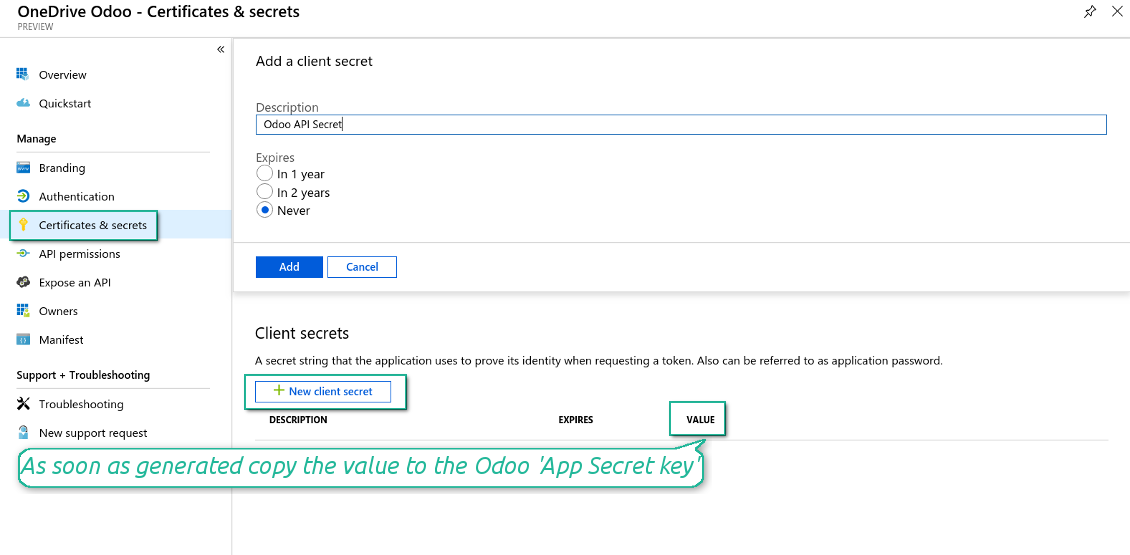Pin the blade with the pin icon
This screenshot has width=1130, height=555.
[x=1090, y=11]
